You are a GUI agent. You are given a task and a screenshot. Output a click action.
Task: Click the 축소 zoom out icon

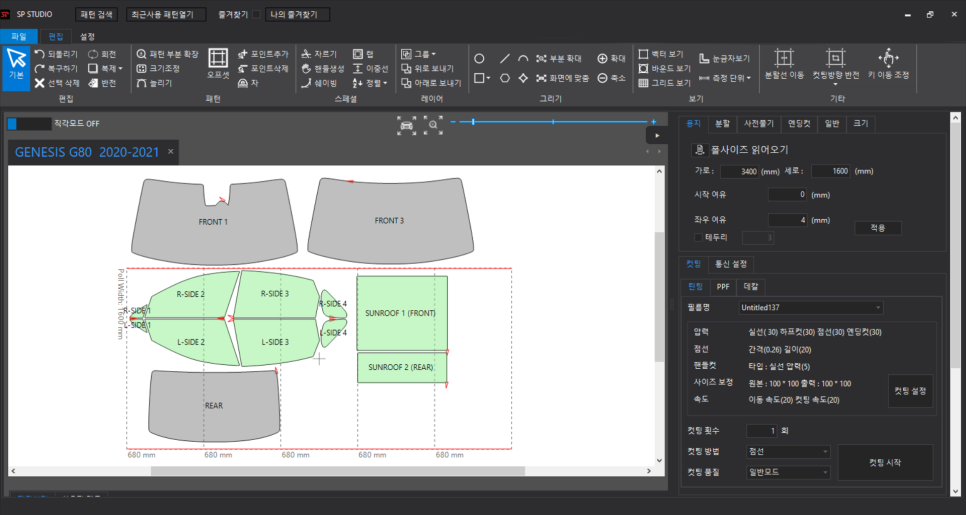click(603, 78)
